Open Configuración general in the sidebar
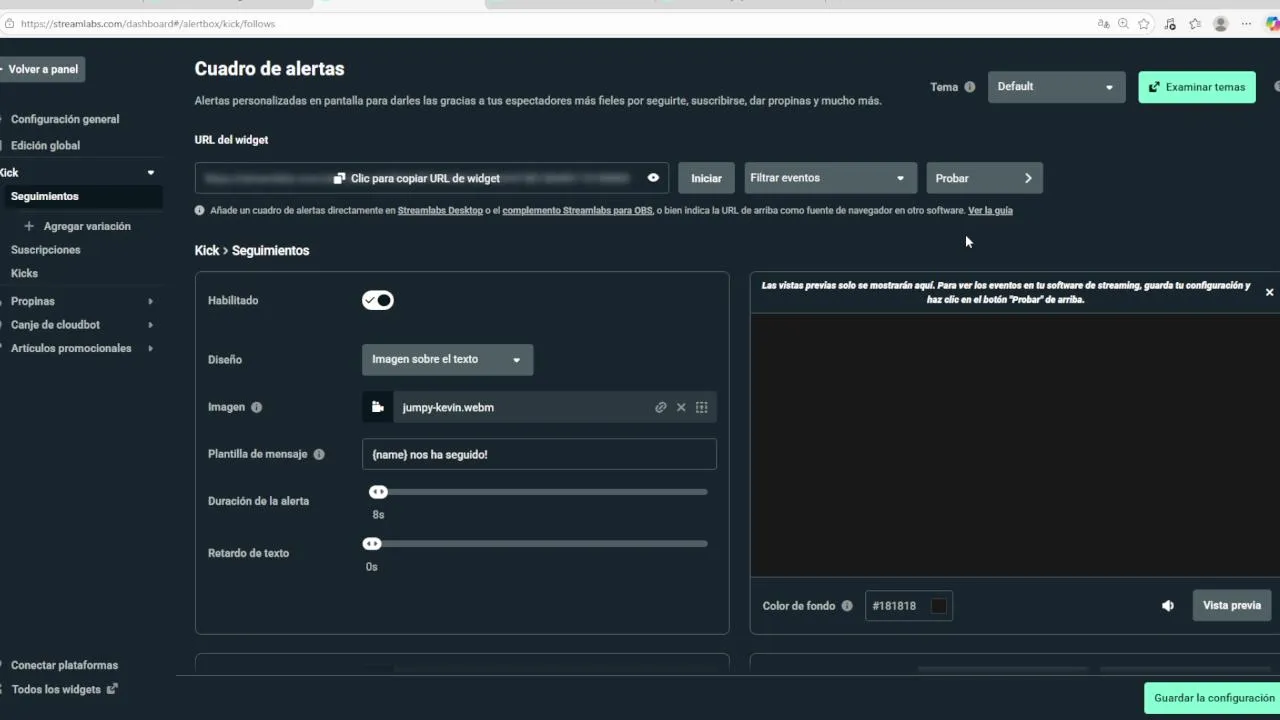The image size is (1280, 720). 65,119
